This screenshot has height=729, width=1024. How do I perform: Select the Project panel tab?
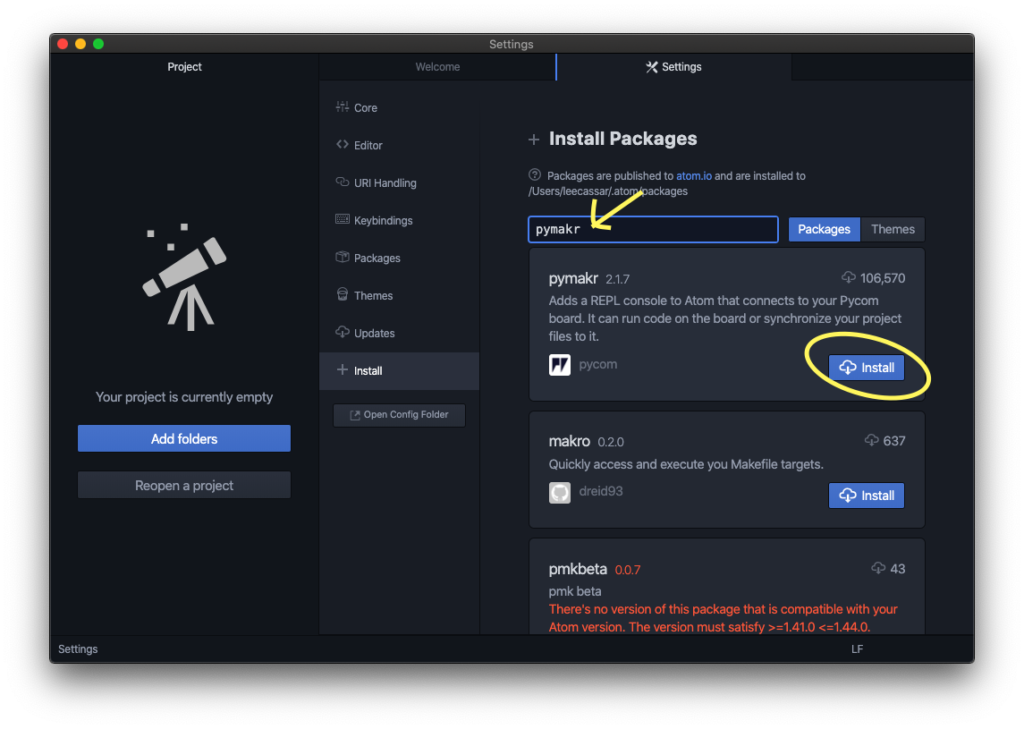click(x=184, y=67)
